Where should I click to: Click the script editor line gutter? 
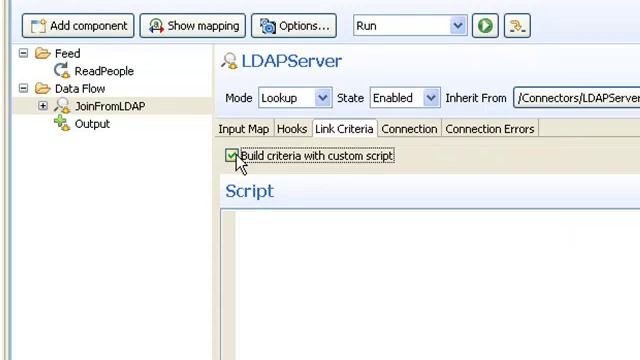[228, 285]
